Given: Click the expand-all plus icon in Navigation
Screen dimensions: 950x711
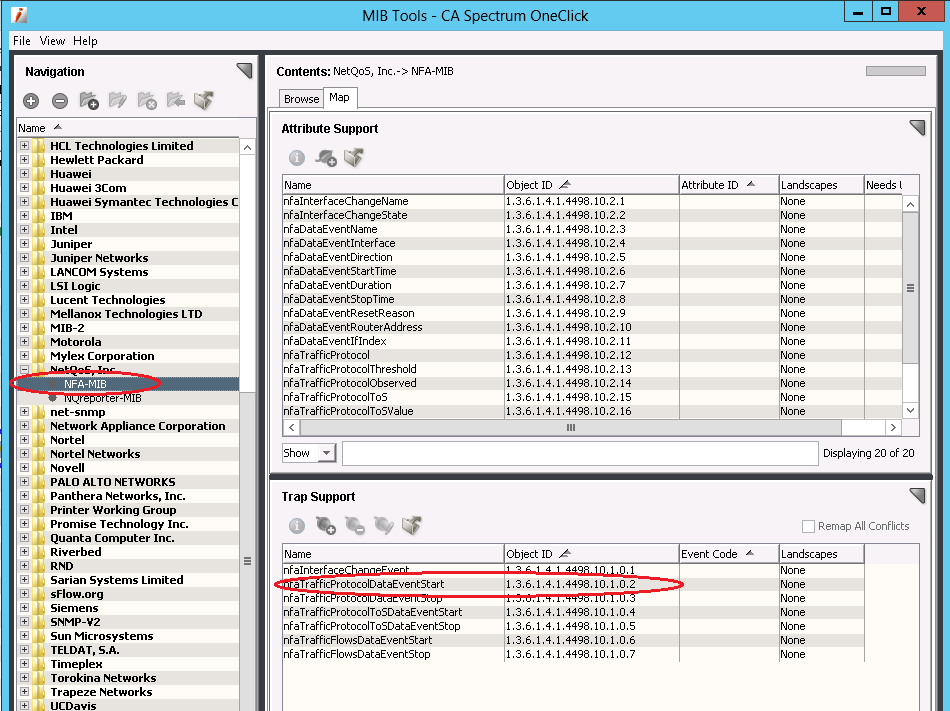Looking at the screenshot, I should coord(31,101).
